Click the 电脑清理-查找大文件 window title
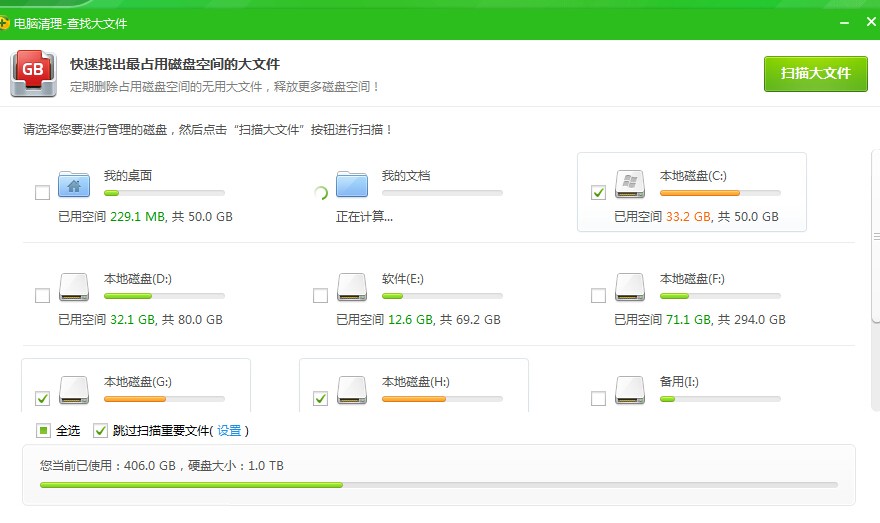 tap(70, 24)
